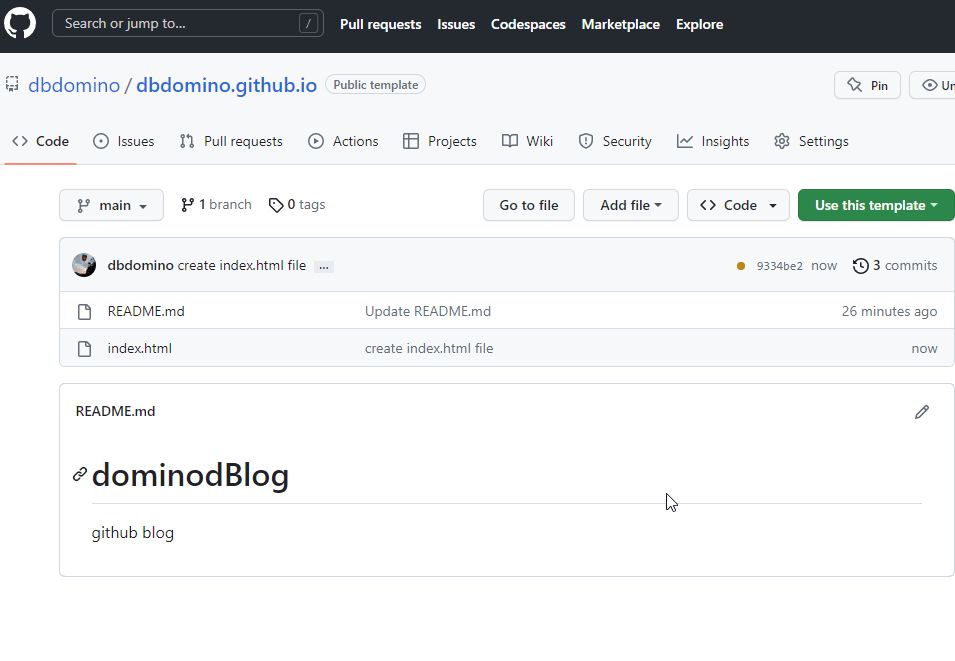
Task: Click the README.md panel header title
Action: 115,411
